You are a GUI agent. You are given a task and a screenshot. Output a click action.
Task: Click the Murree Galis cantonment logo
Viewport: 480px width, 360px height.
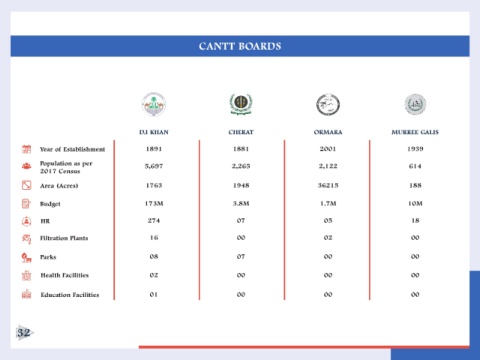(x=415, y=104)
